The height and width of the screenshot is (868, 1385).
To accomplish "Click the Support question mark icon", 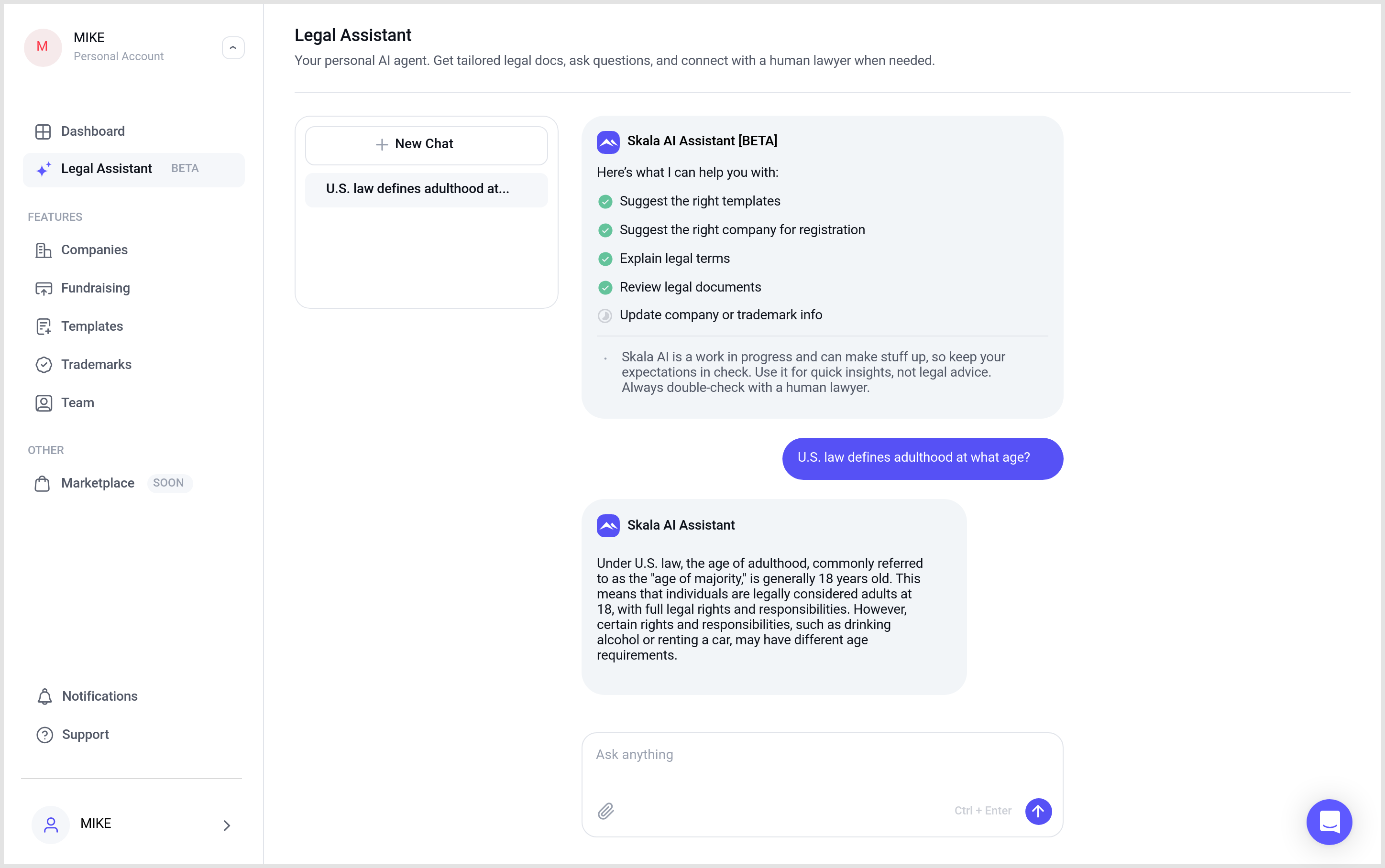I will 45,735.
